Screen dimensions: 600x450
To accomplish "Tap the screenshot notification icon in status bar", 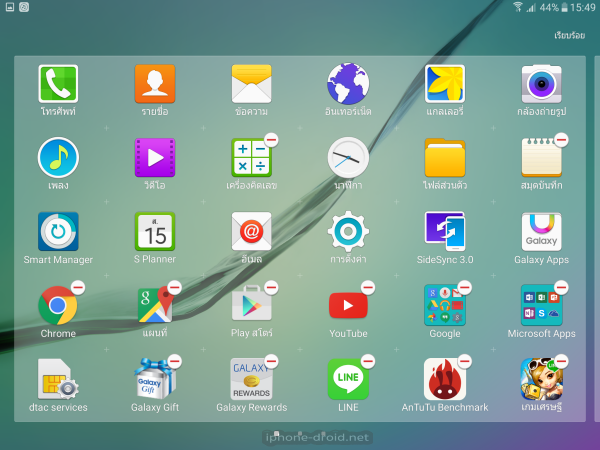I will (10, 7).
